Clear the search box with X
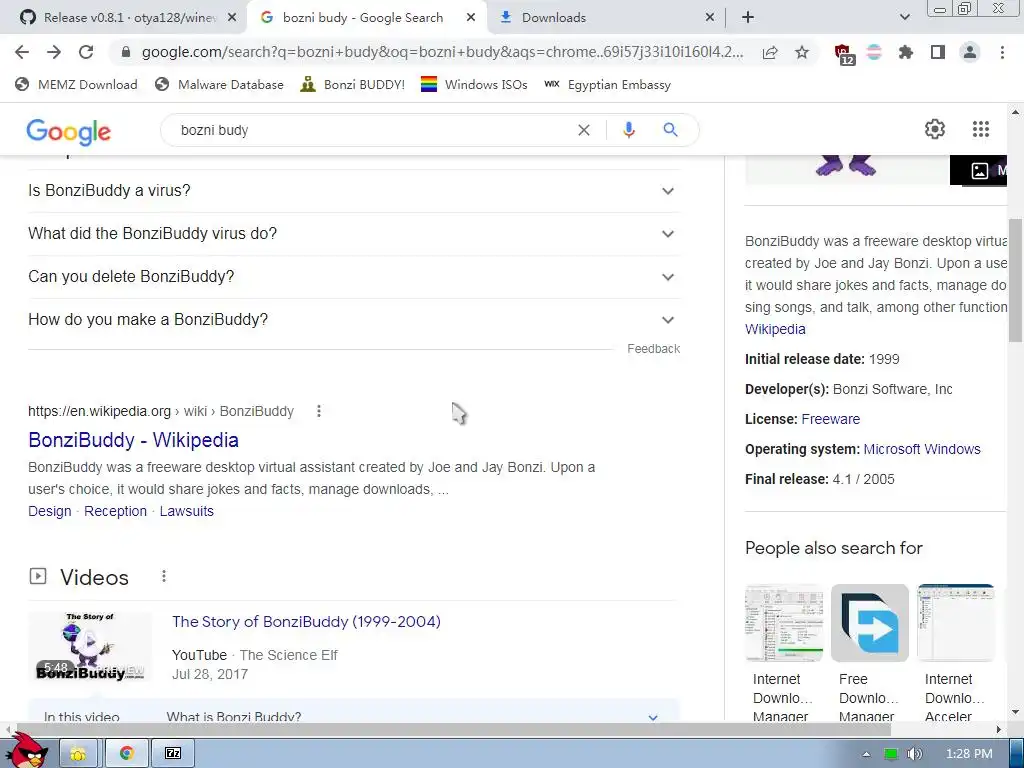 click(x=584, y=130)
